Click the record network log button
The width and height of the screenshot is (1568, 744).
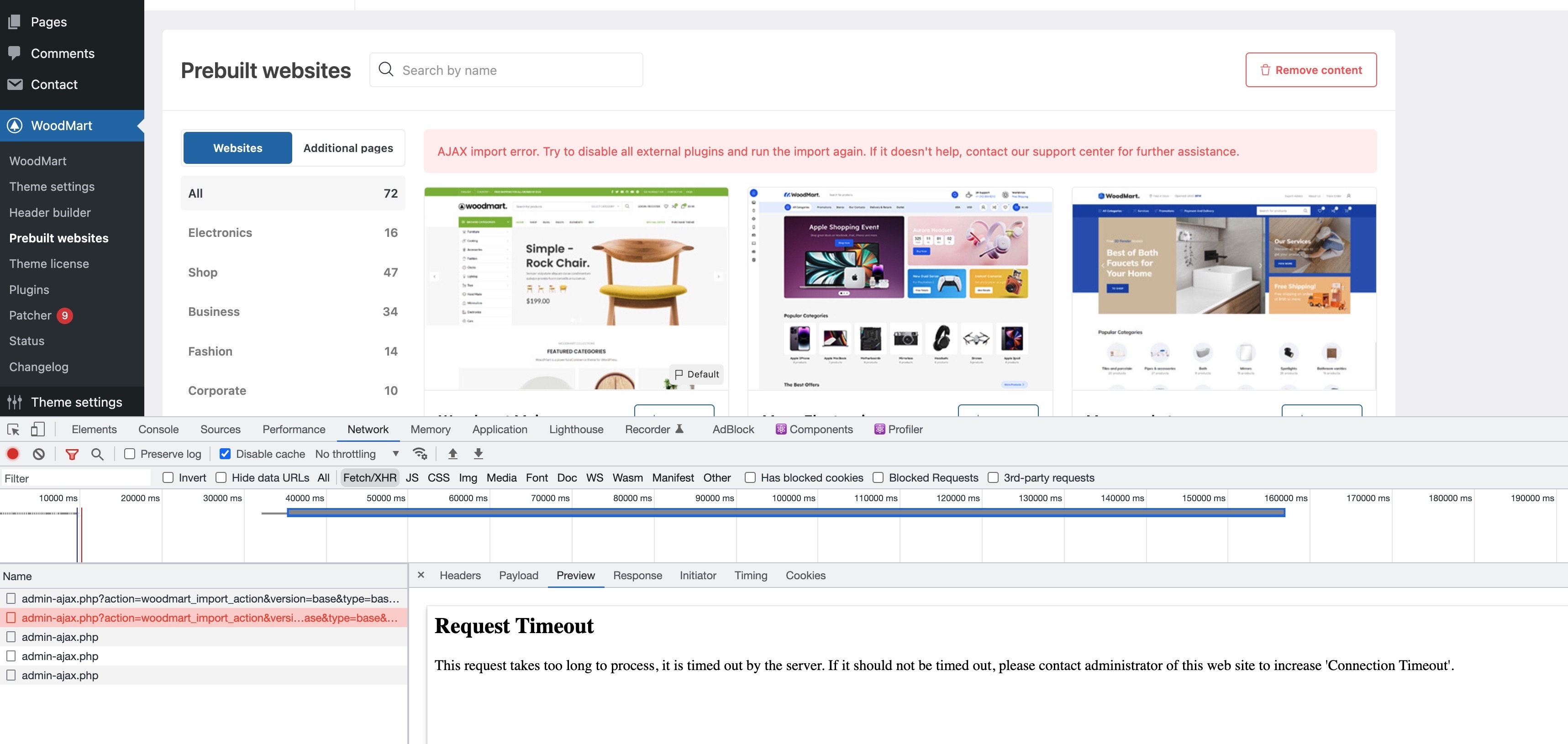tap(13, 454)
